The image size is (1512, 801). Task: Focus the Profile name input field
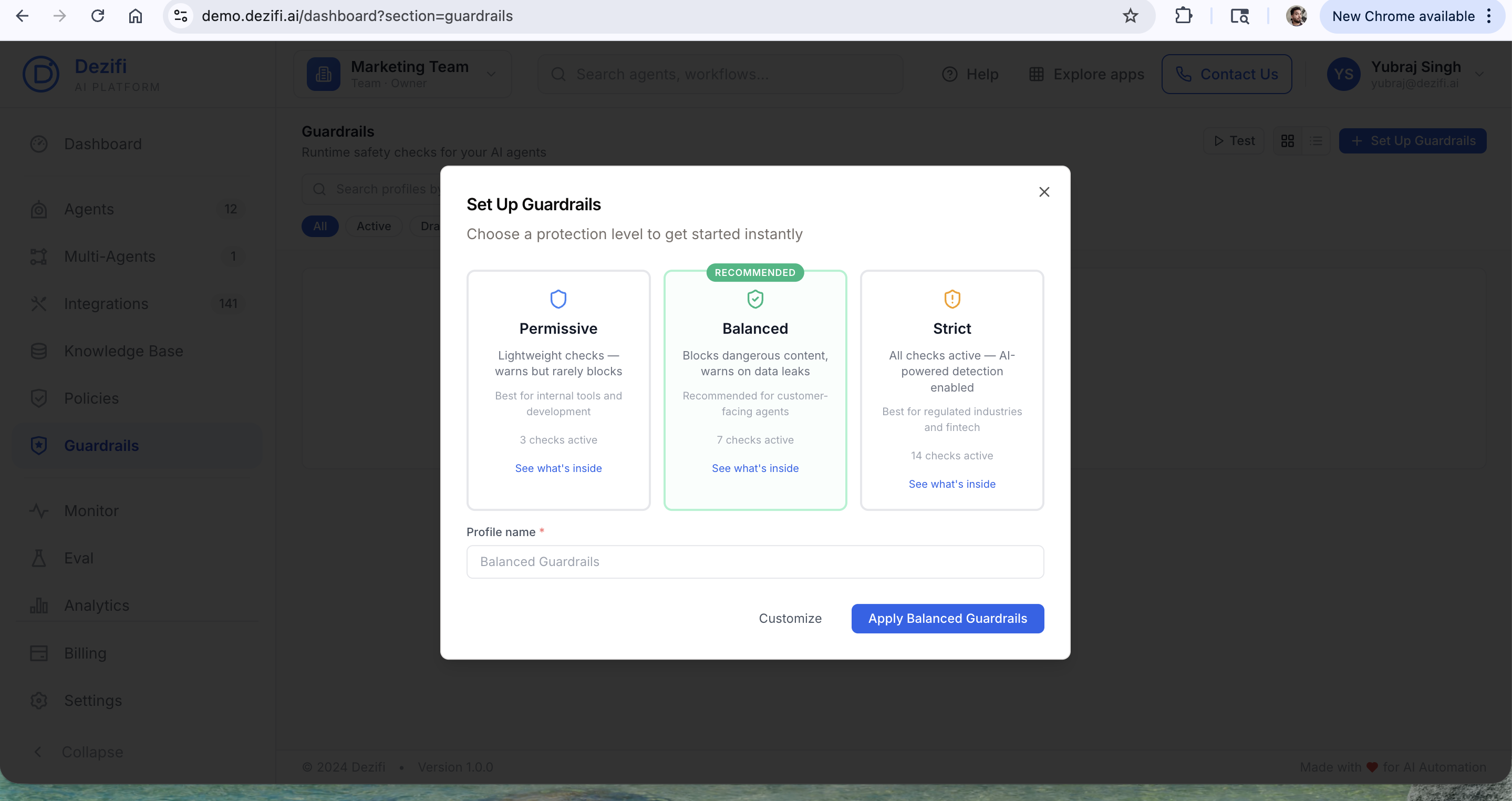[755, 561]
